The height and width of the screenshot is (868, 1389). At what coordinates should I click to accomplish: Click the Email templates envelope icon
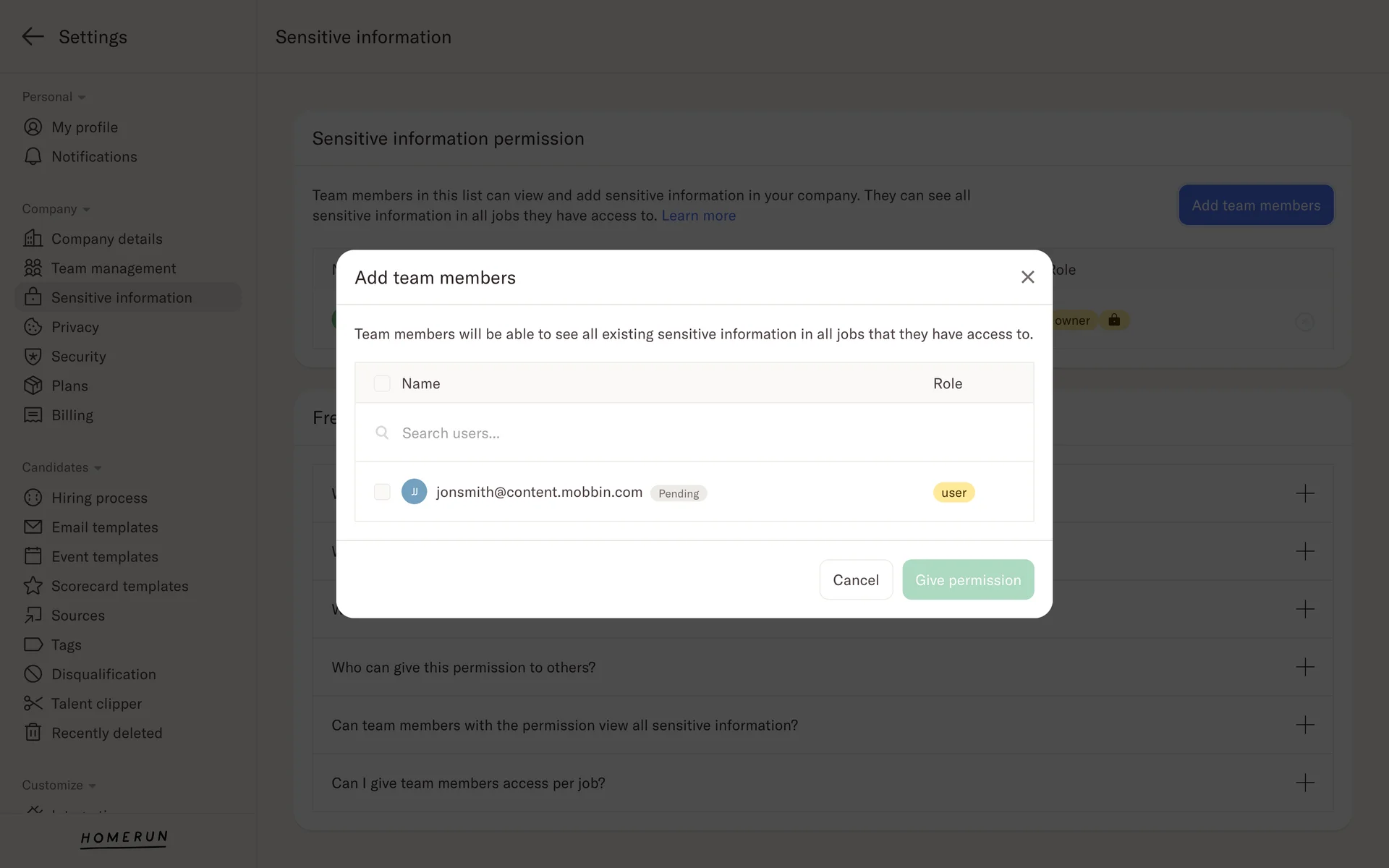click(x=33, y=527)
